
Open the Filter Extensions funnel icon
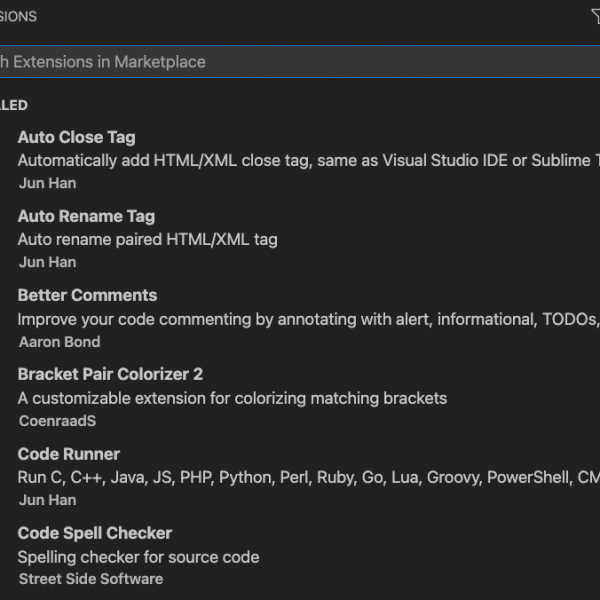pyautogui.click(x=596, y=16)
